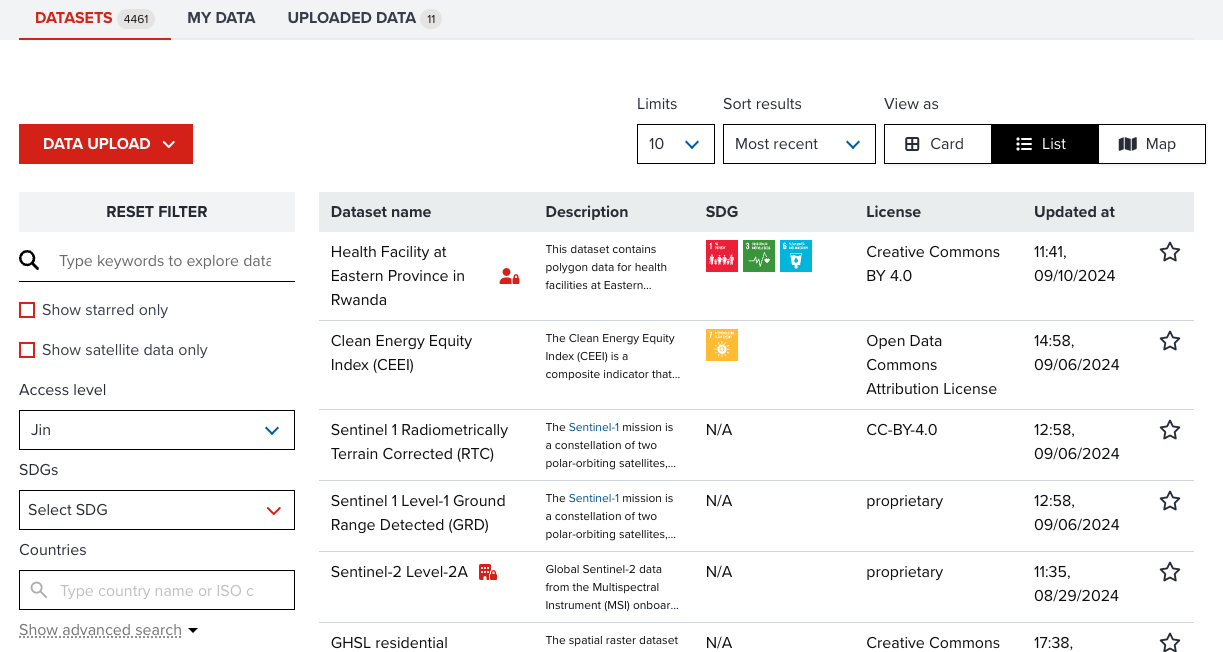The width and height of the screenshot is (1223, 652).
Task: Enable Show starred only
Action: (x=27, y=309)
